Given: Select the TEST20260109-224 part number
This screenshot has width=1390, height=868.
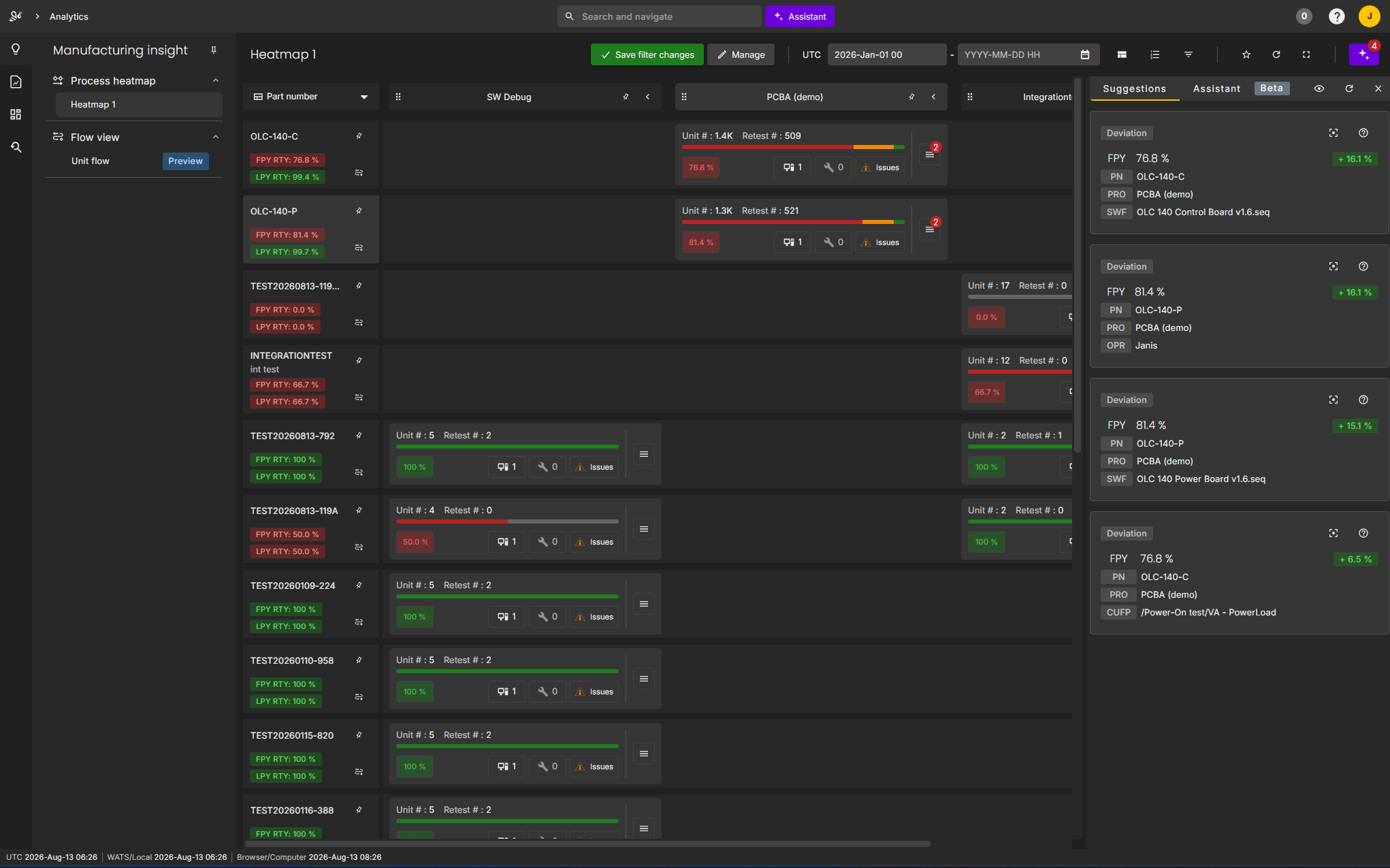Looking at the screenshot, I should (293, 585).
